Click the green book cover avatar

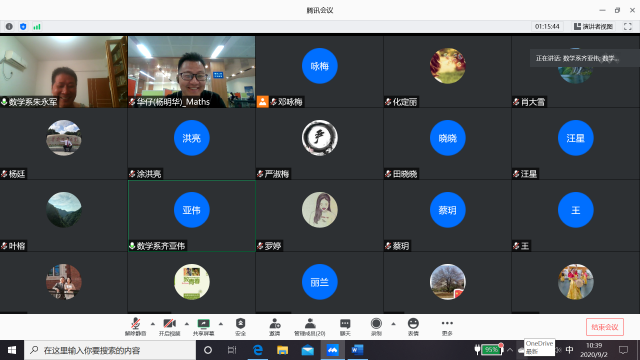tap(191, 282)
